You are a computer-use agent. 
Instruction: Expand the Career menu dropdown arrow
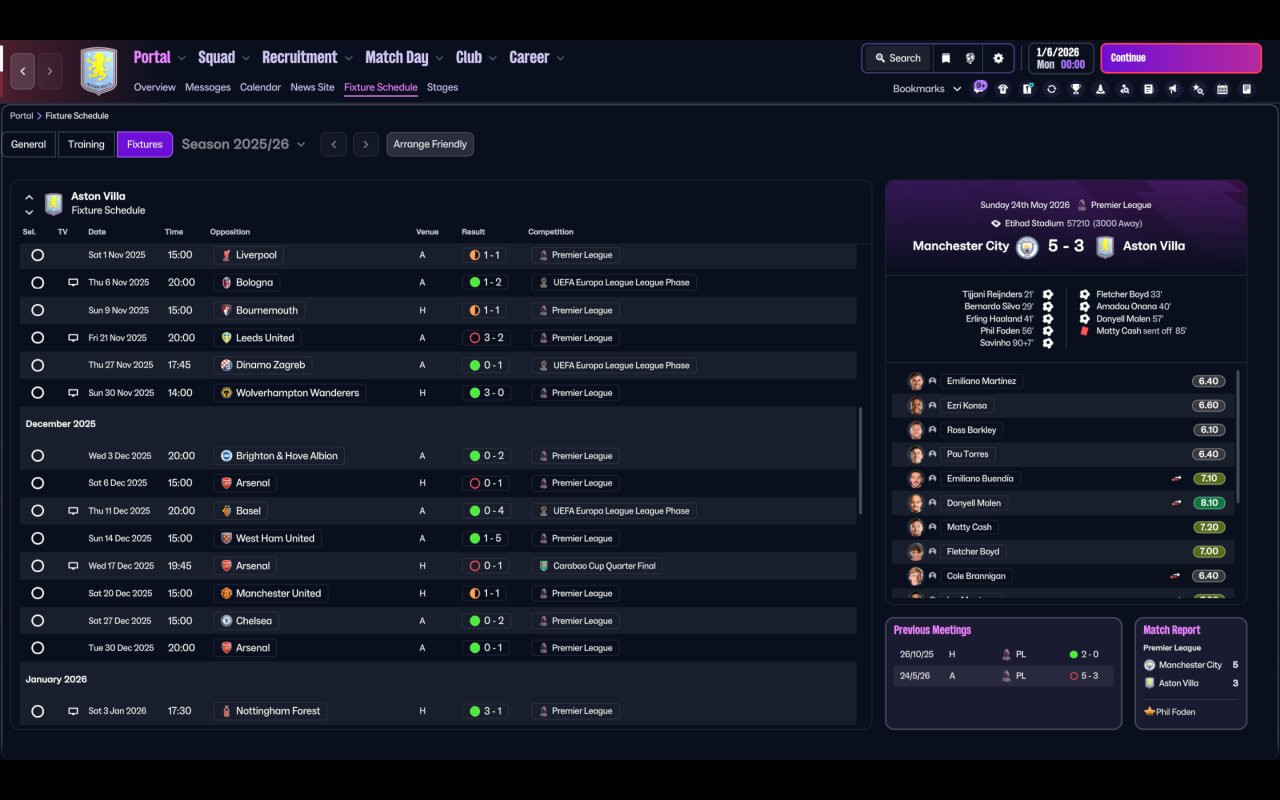point(560,58)
